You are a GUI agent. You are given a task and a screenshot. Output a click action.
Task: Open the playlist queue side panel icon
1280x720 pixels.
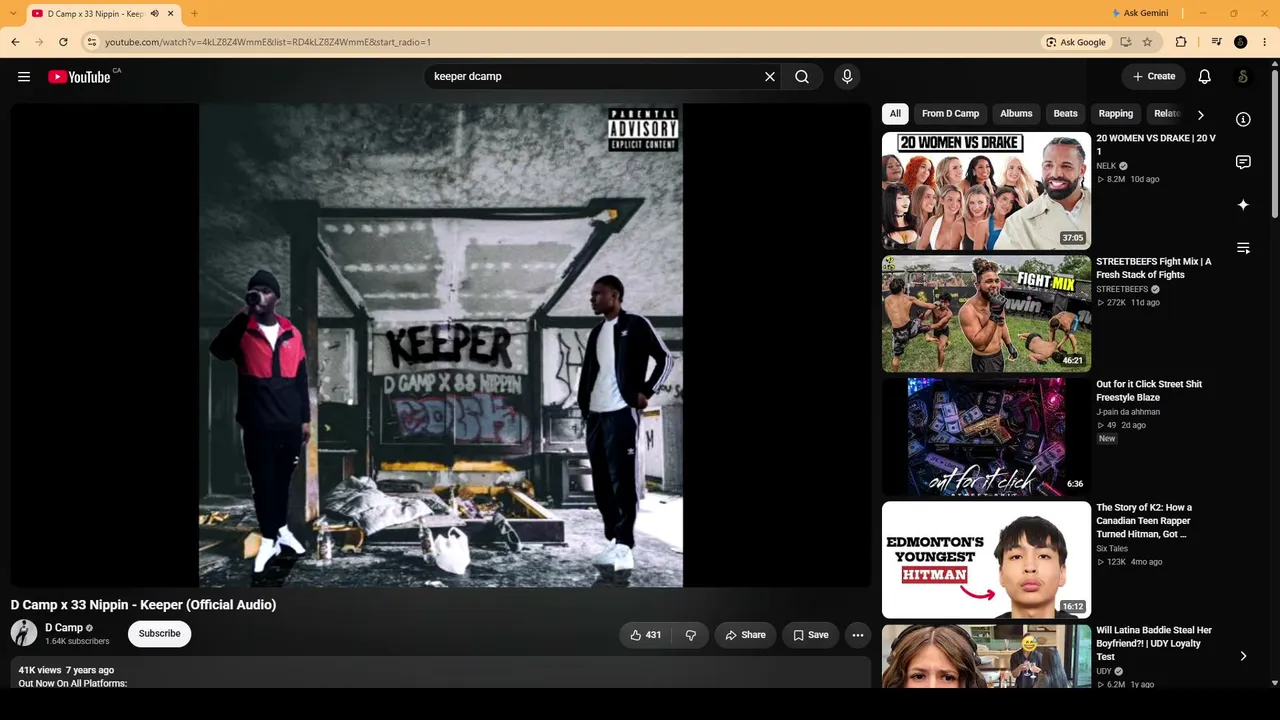click(x=1243, y=248)
